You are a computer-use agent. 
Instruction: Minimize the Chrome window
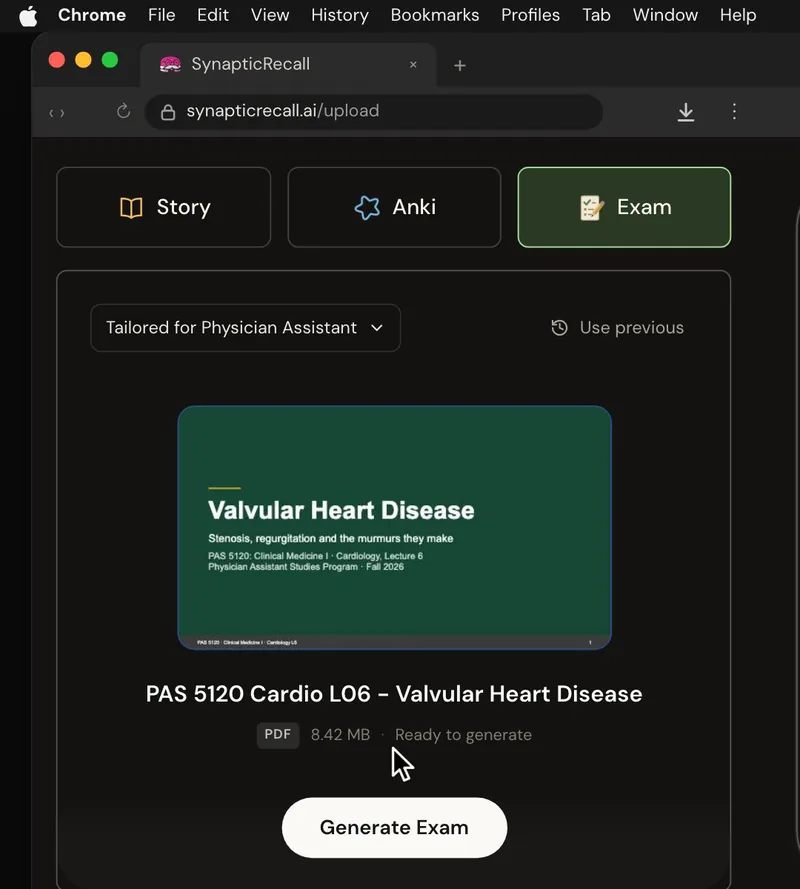pos(83,60)
